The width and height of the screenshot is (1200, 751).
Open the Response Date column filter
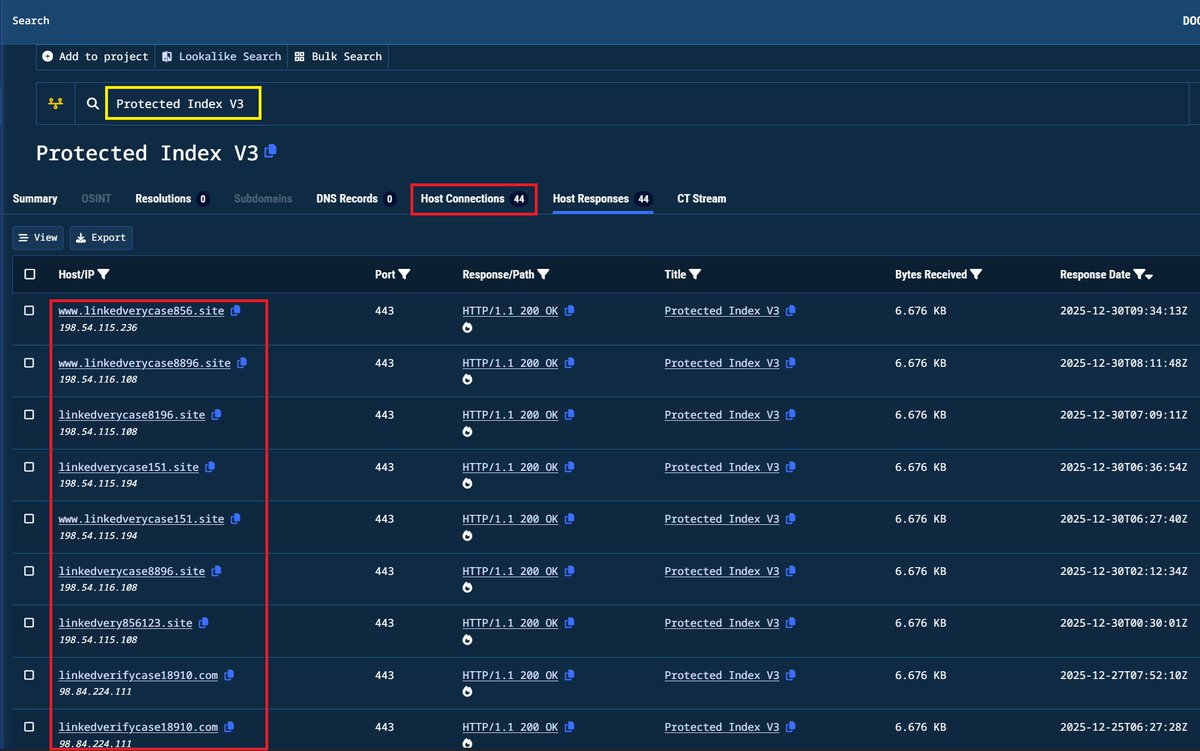[1139, 274]
